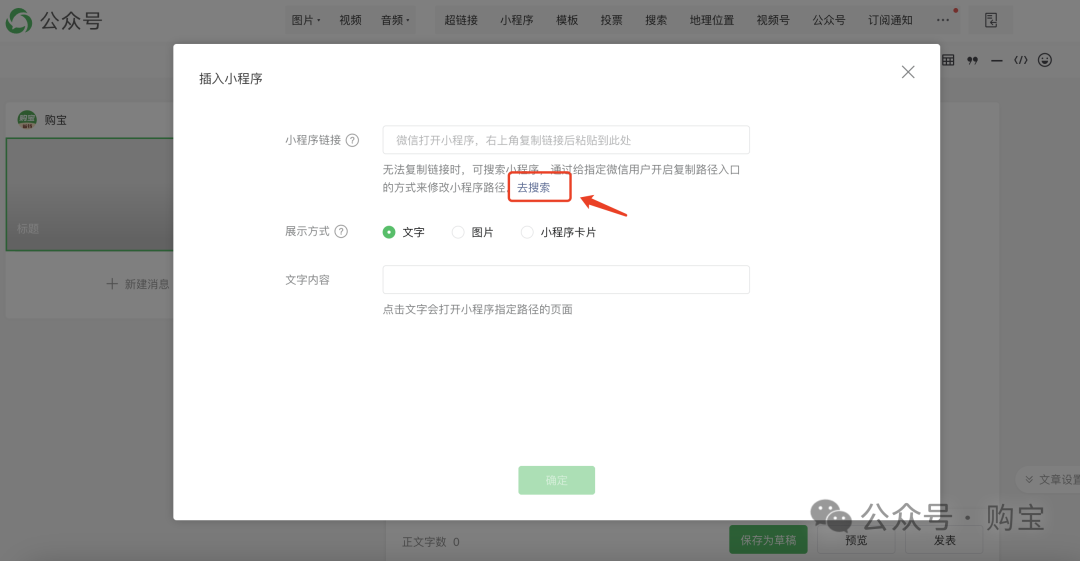Click 模板 in the top toolbar
The image size is (1080, 561).
coord(567,20)
